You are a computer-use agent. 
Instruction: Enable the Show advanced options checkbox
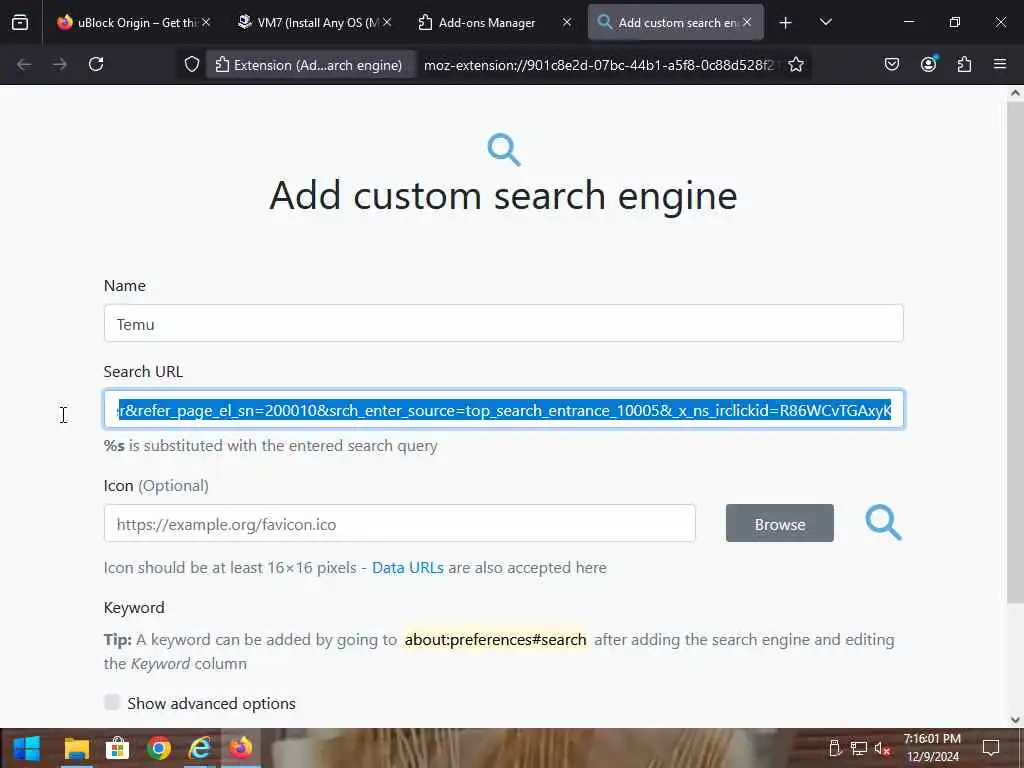[x=112, y=703]
